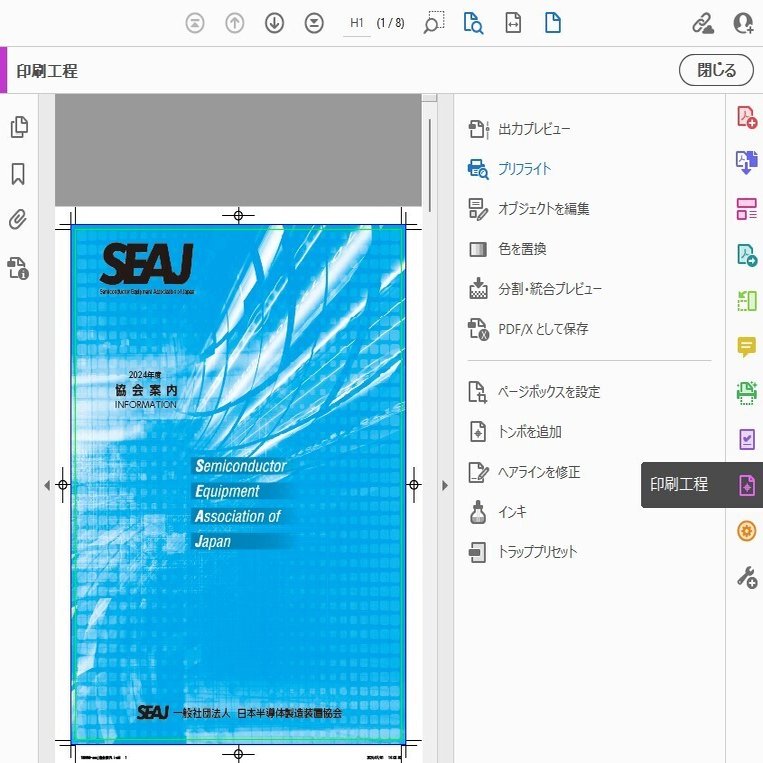The width and height of the screenshot is (763, 763).
Task: Go to first page arrow icon
Action: pyautogui.click(x=195, y=23)
